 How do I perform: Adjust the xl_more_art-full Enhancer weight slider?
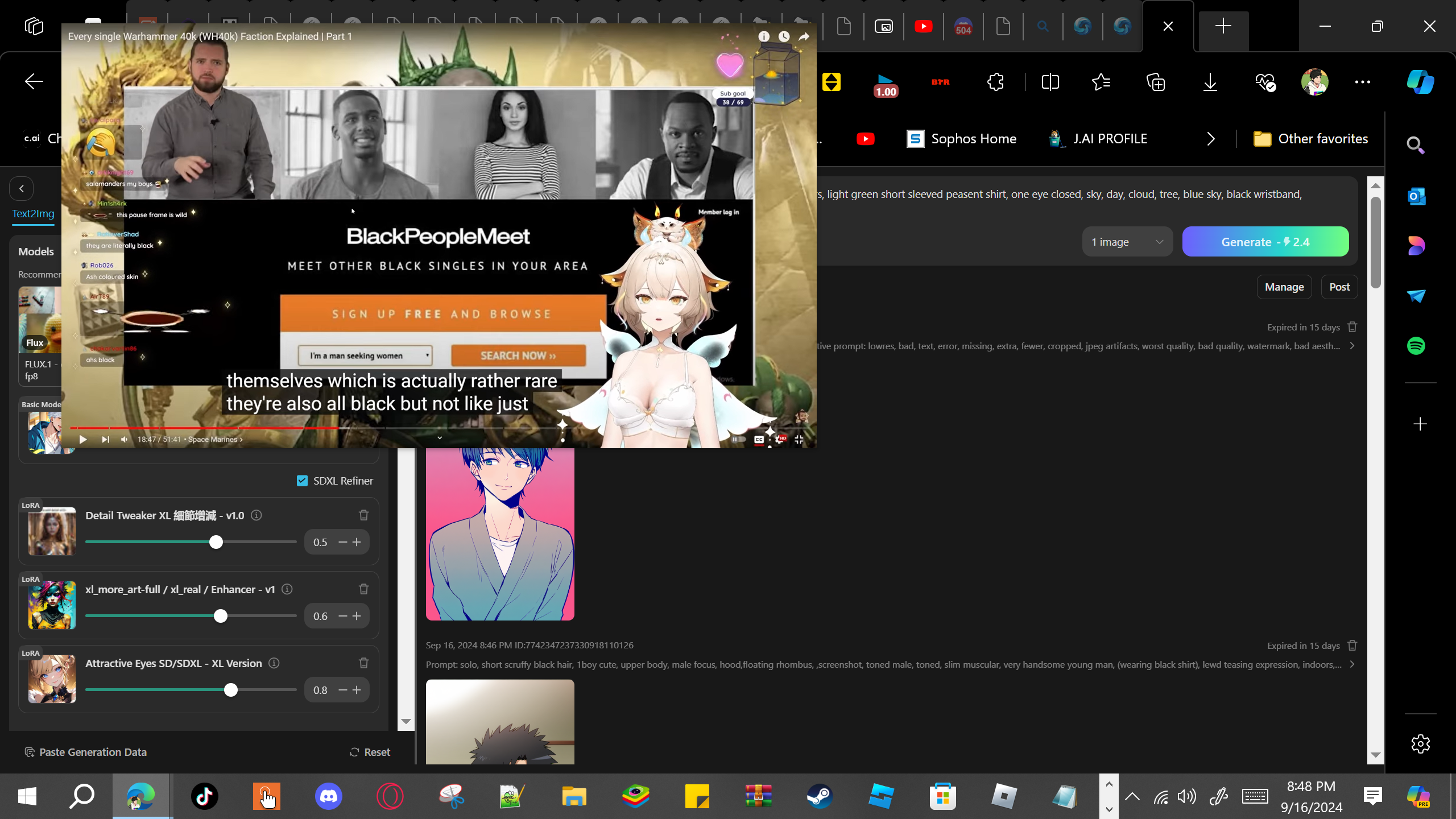(x=221, y=616)
